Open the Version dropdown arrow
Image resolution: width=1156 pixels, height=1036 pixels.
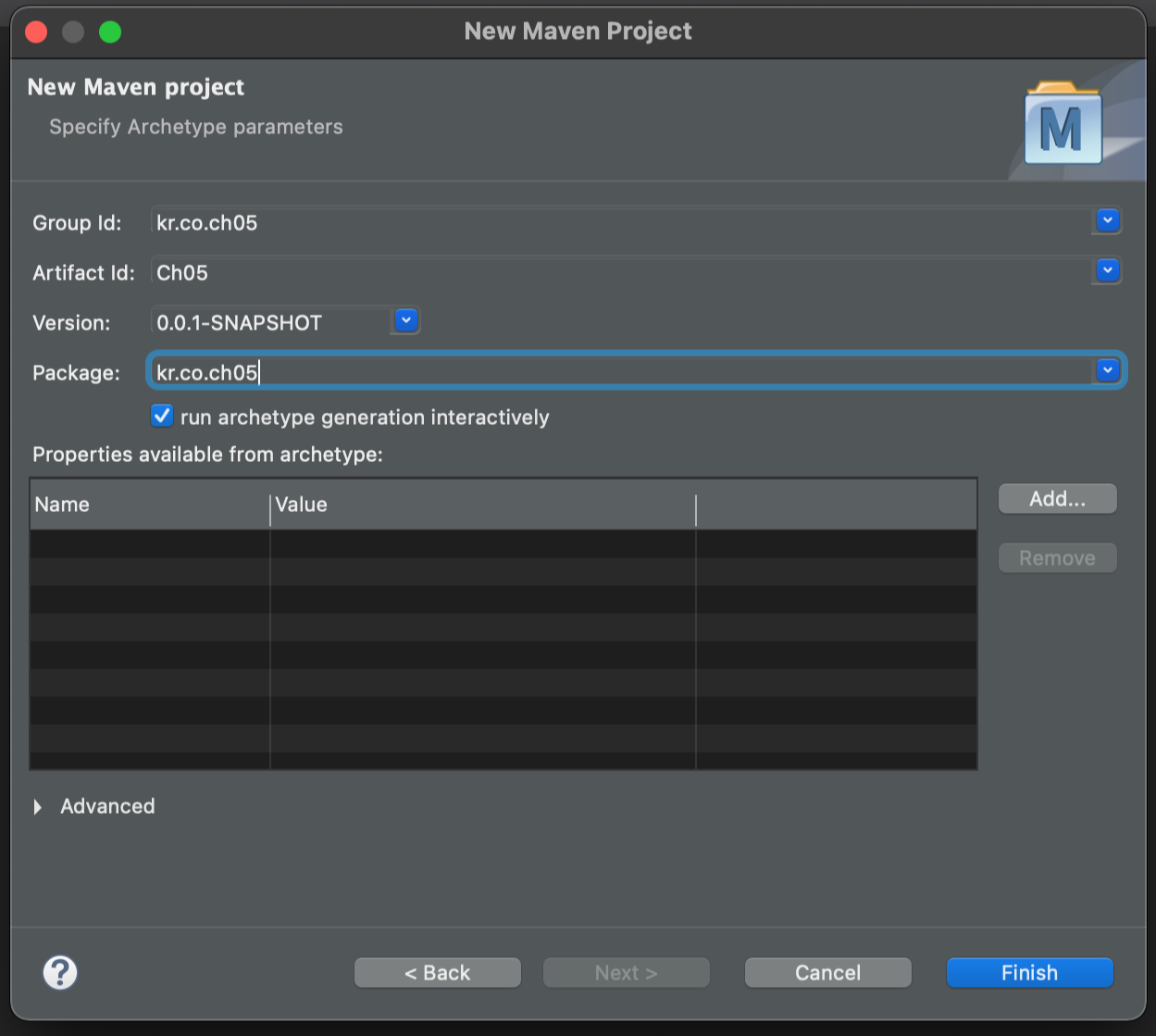tap(405, 321)
